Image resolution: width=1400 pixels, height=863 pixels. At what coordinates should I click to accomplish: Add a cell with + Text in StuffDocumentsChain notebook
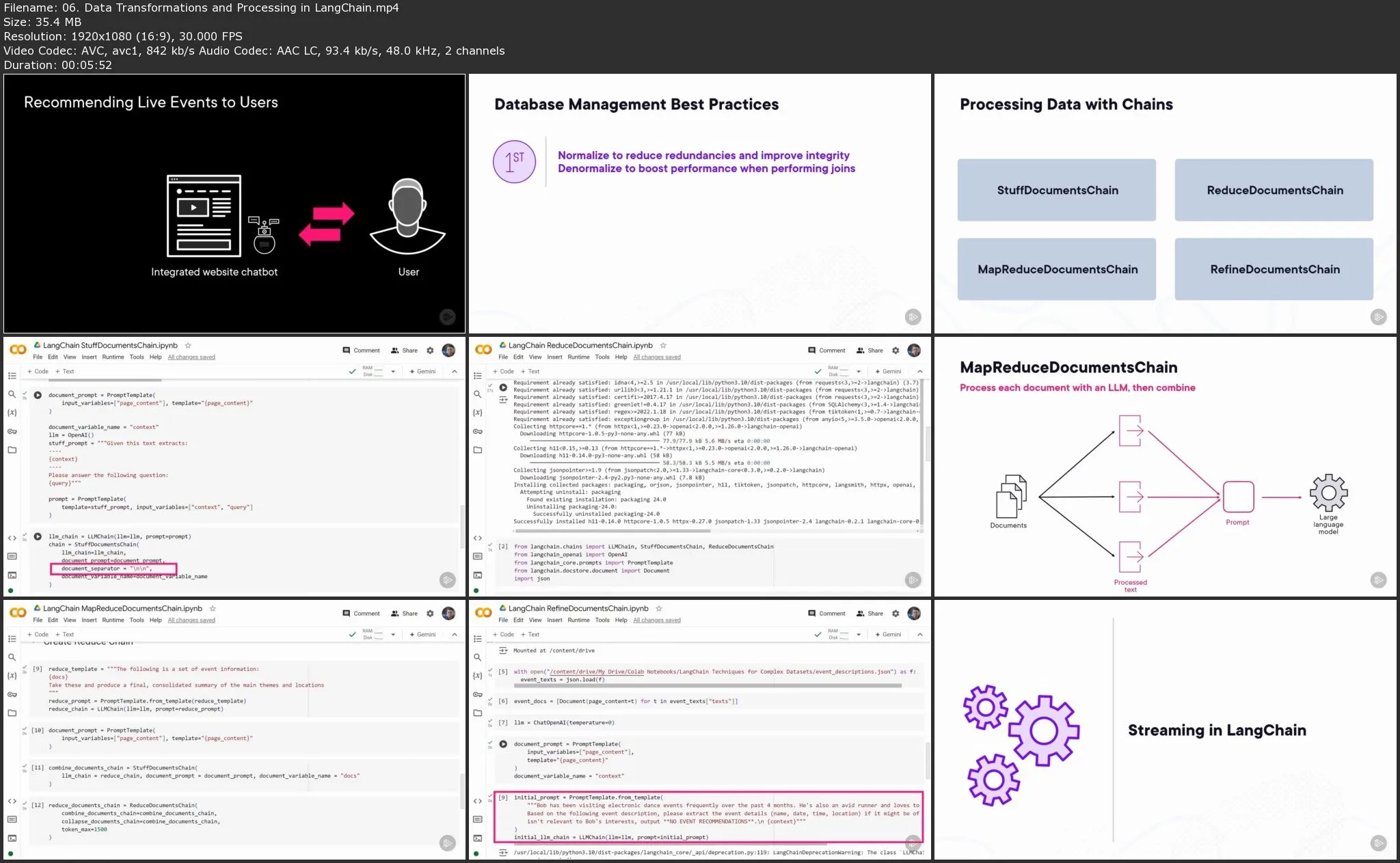(x=64, y=372)
